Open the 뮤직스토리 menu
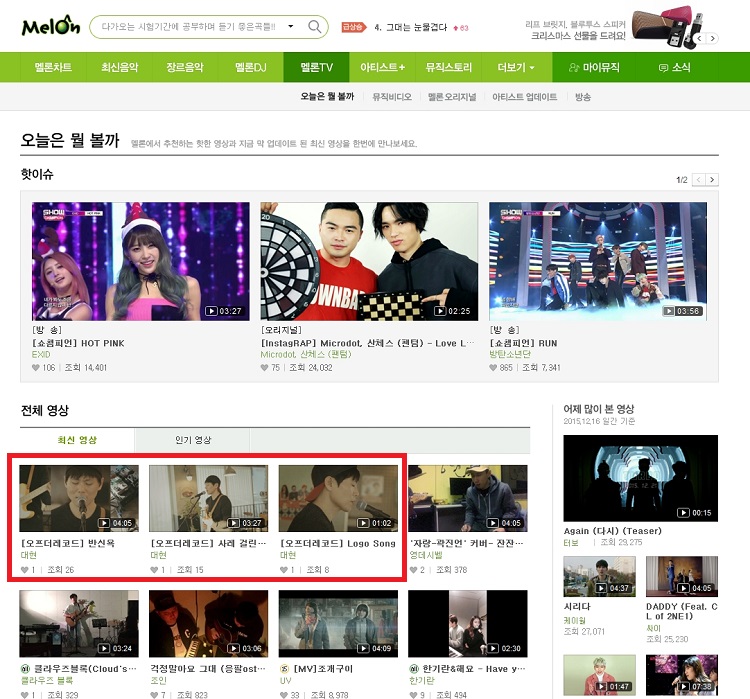The width and height of the screenshot is (750, 699). [448, 67]
